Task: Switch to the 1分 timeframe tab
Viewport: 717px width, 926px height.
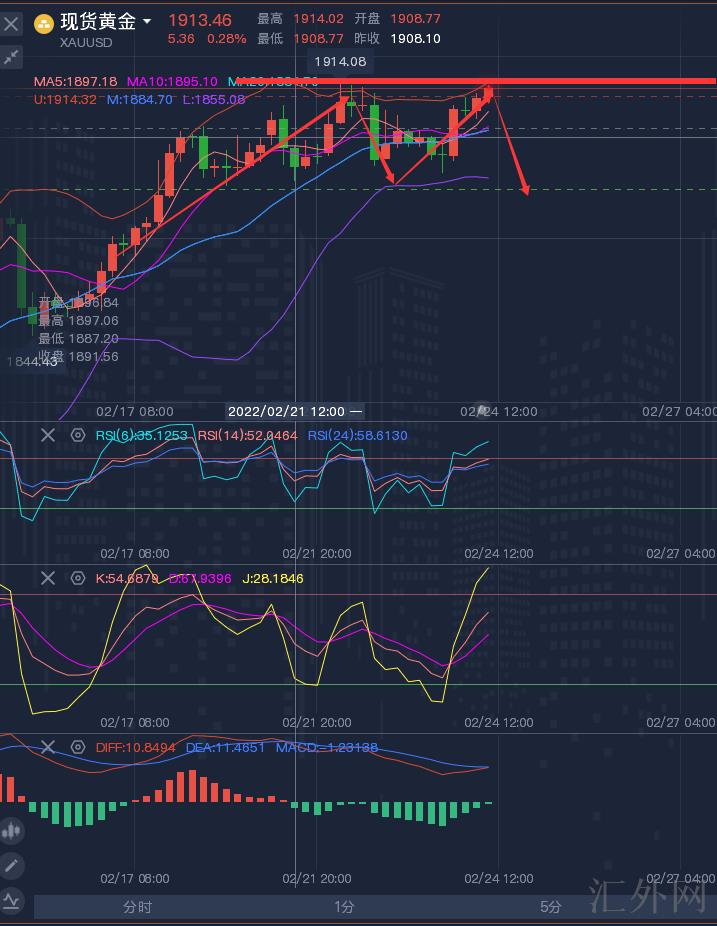Action: pos(344,907)
